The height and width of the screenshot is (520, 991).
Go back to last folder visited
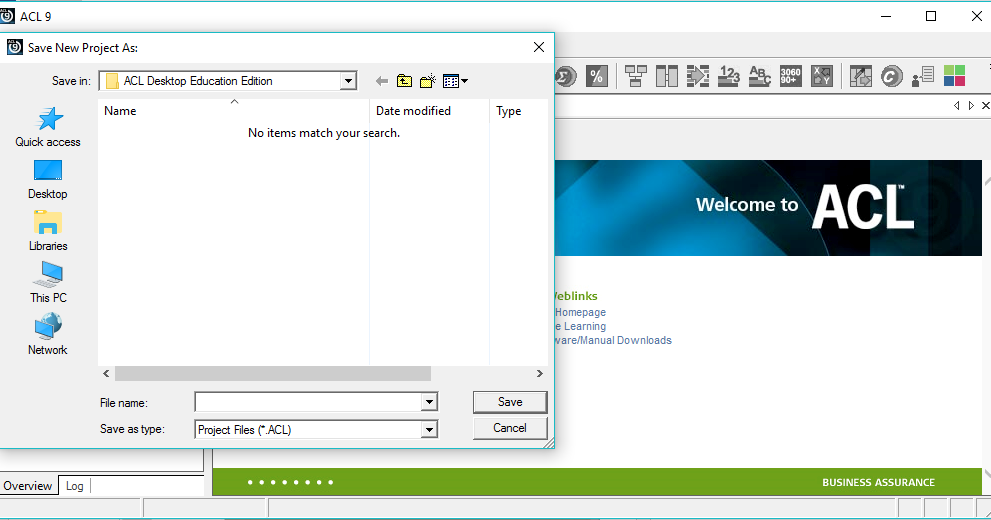[x=381, y=81]
